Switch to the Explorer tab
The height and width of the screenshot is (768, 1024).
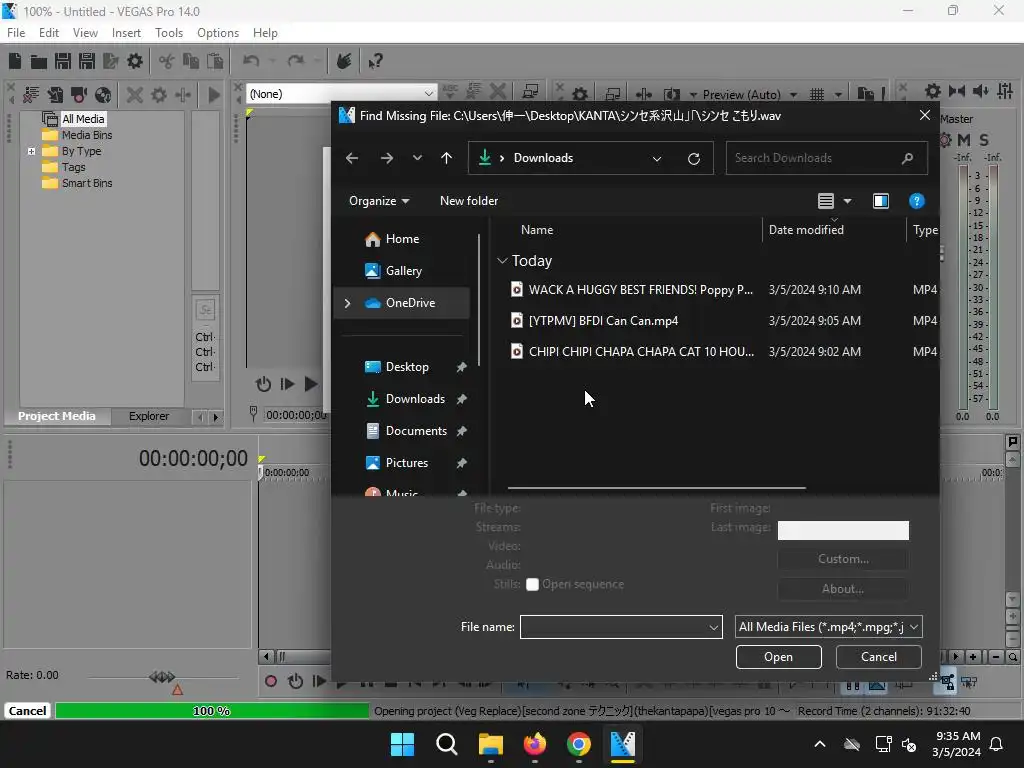[x=149, y=416]
